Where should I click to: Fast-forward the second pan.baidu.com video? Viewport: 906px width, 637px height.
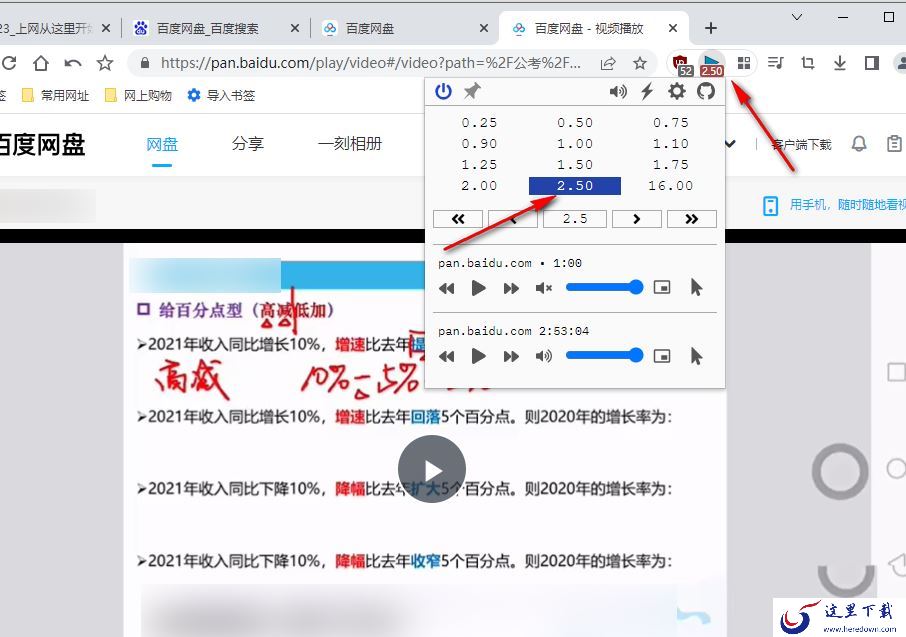click(x=511, y=356)
